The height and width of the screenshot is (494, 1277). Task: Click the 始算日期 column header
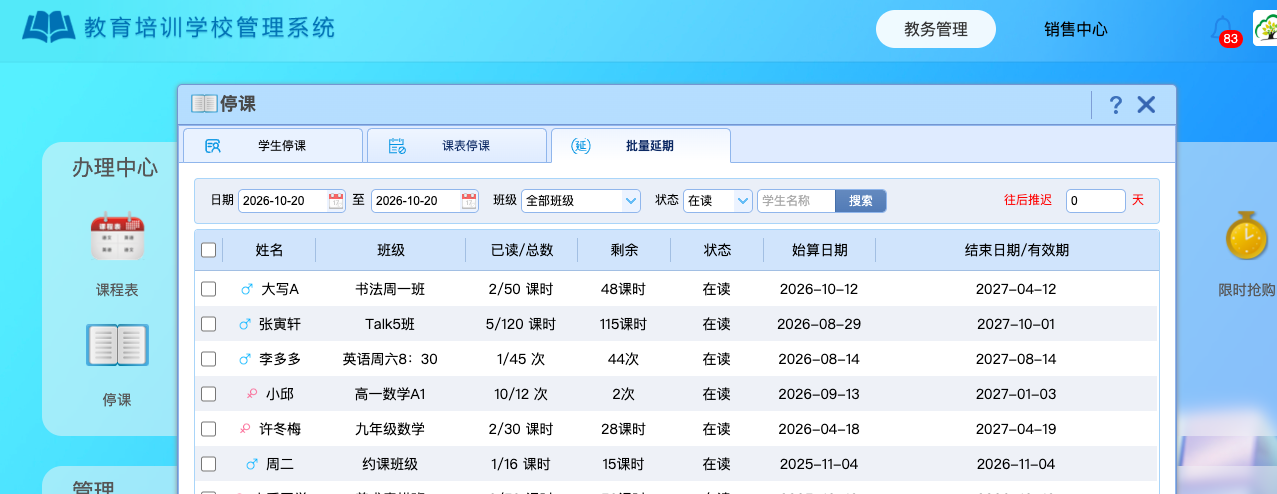pyautogui.click(x=819, y=250)
